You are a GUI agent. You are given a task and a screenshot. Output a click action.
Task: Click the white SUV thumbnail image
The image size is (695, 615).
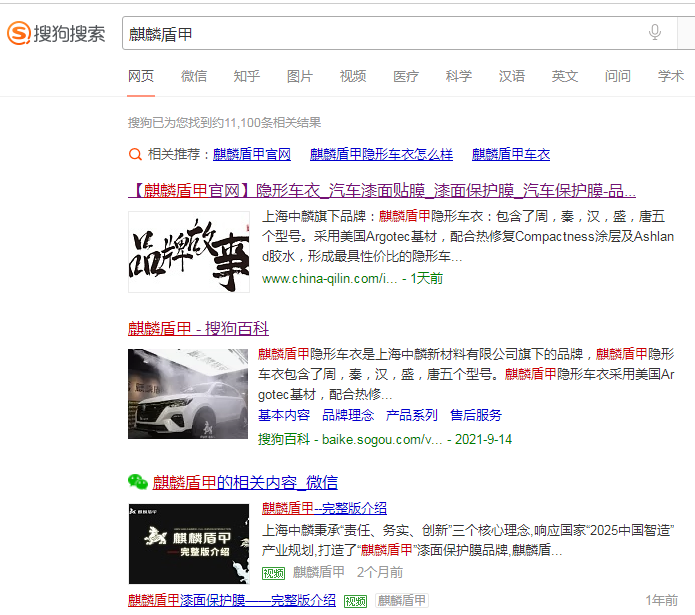click(x=188, y=394)
